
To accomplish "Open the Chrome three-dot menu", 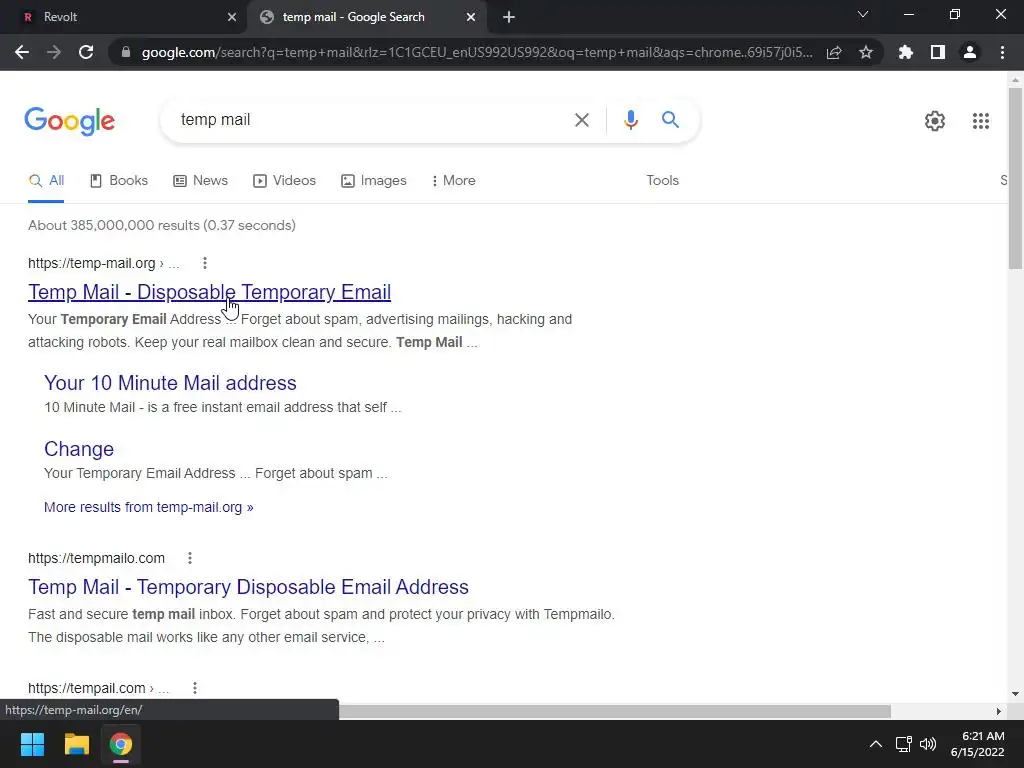I will (x=1002, y=52).
